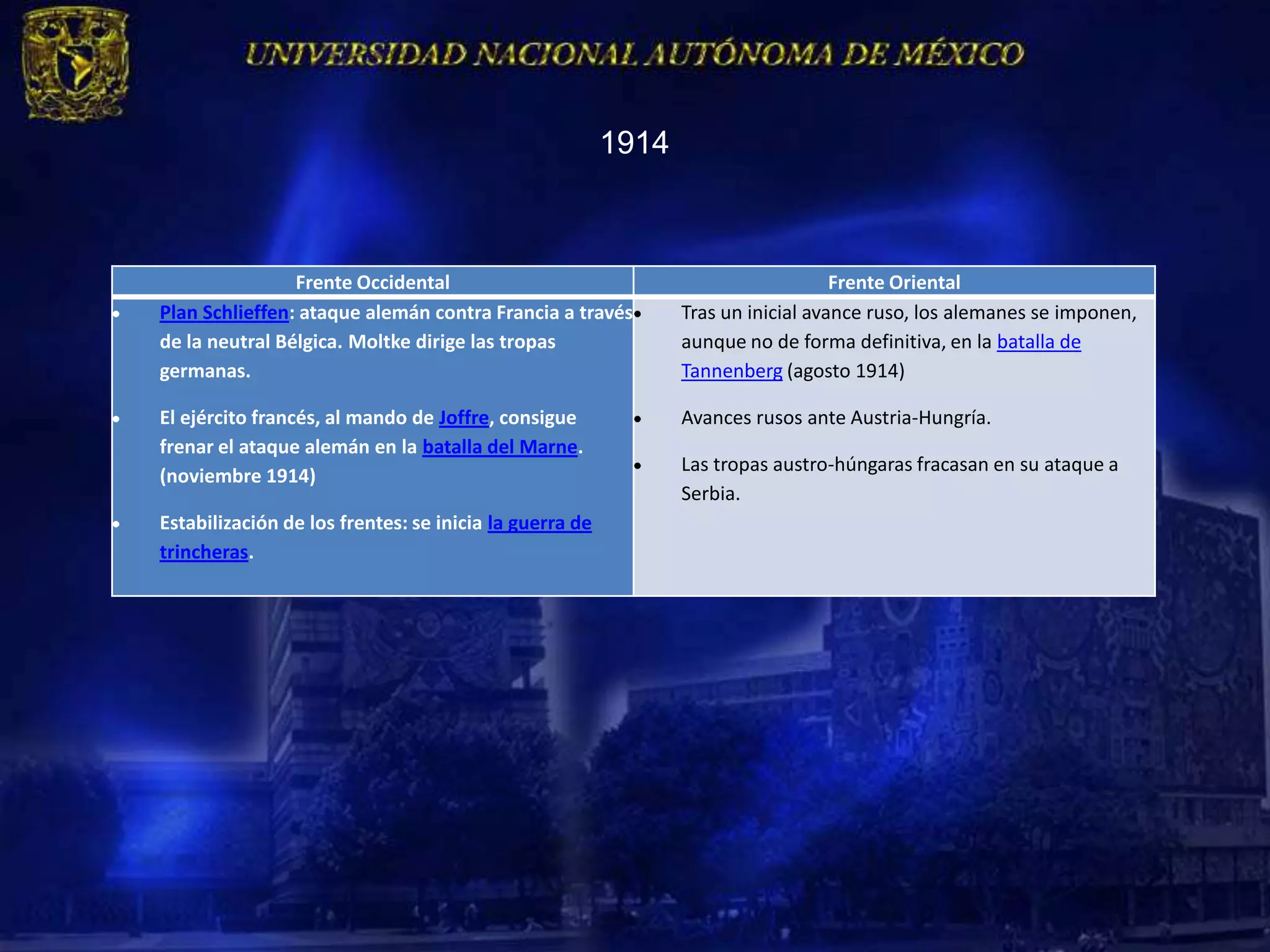Screen dimensions: 1270x952
Task: Click the Moltke dirige las tropas line
Action: point(451,342)
